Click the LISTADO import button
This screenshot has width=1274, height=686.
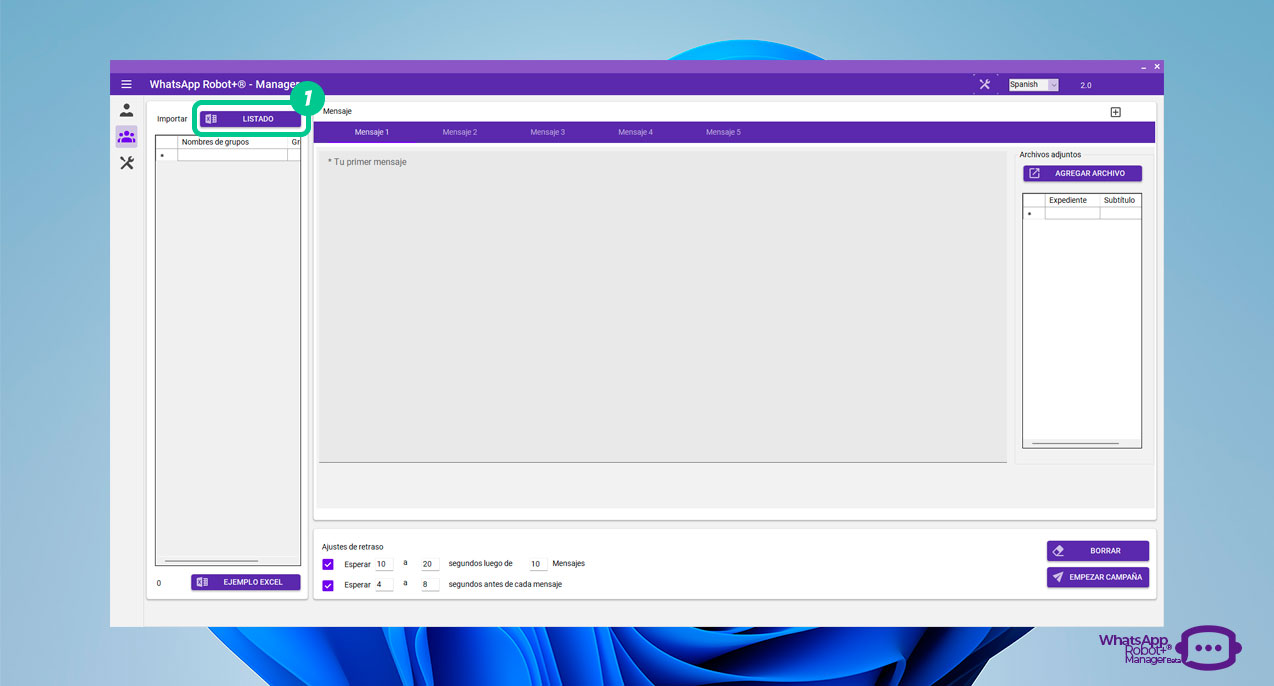pos(250,119)
